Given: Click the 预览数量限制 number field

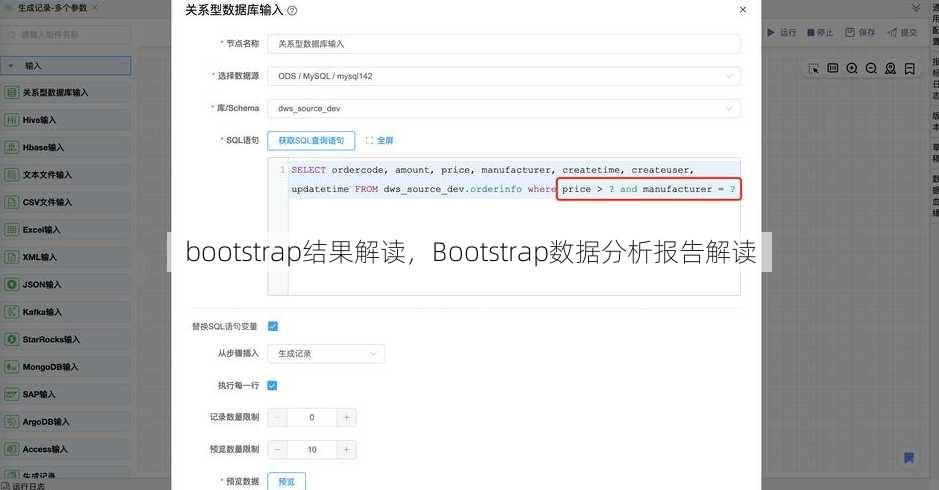Looking at the screenshot, I should coord(311,449).
